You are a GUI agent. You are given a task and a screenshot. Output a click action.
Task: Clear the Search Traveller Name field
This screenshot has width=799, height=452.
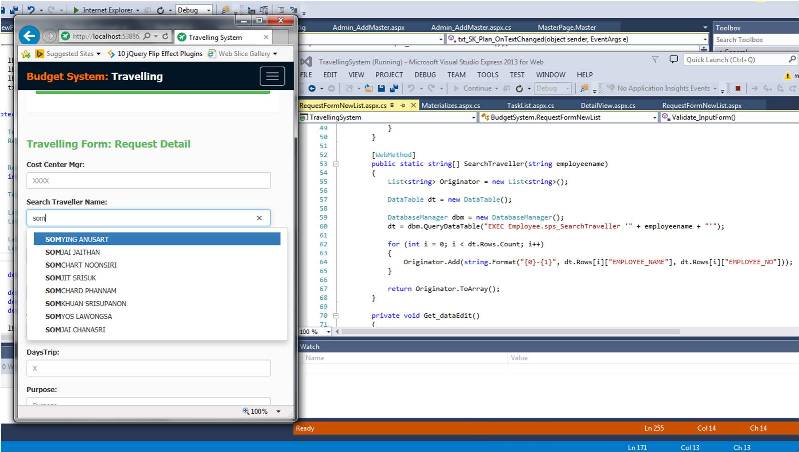pyautogui.click(x=258, y=217)
